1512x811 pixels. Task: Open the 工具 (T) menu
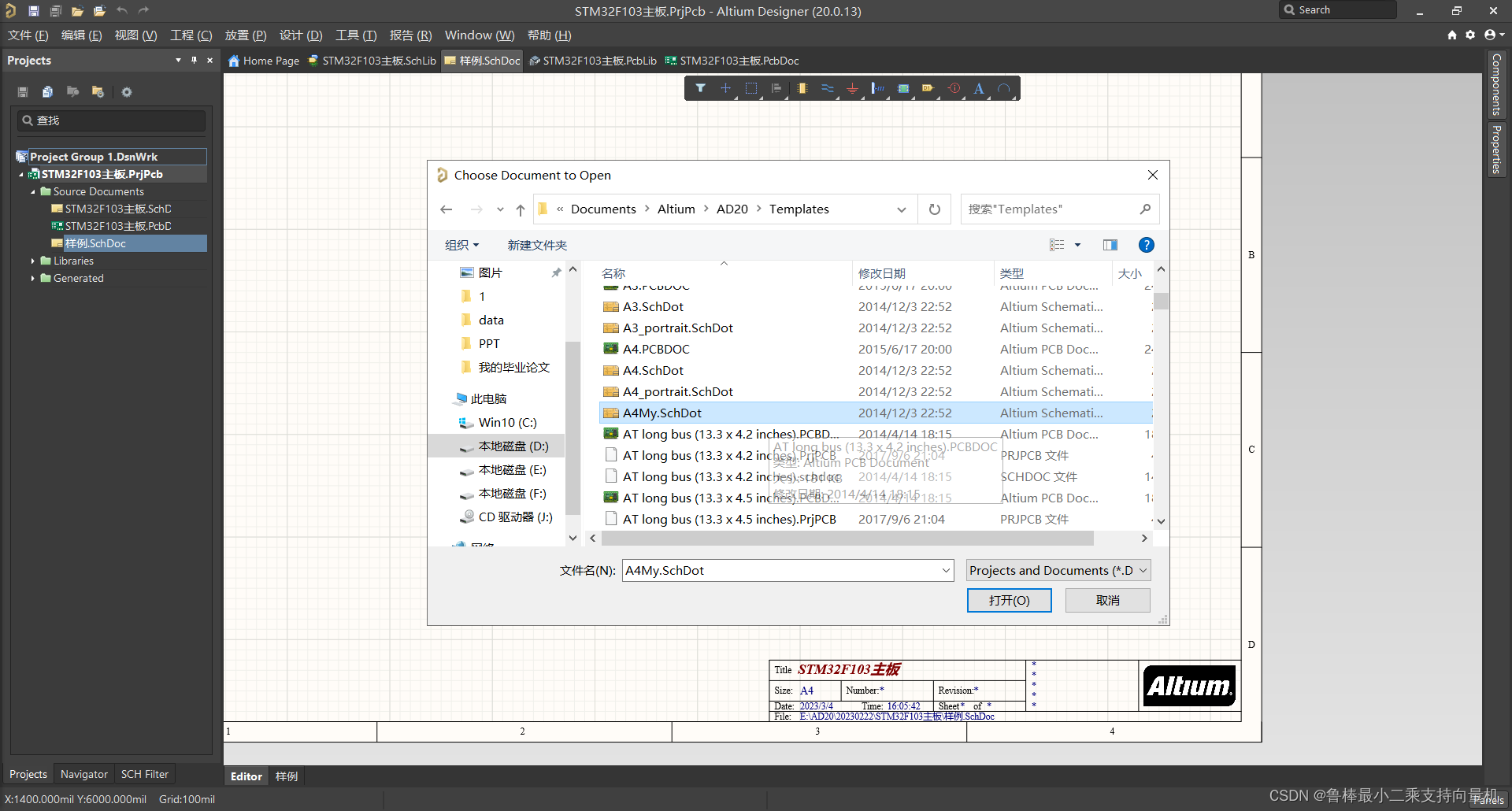click(x=356, y=35)
